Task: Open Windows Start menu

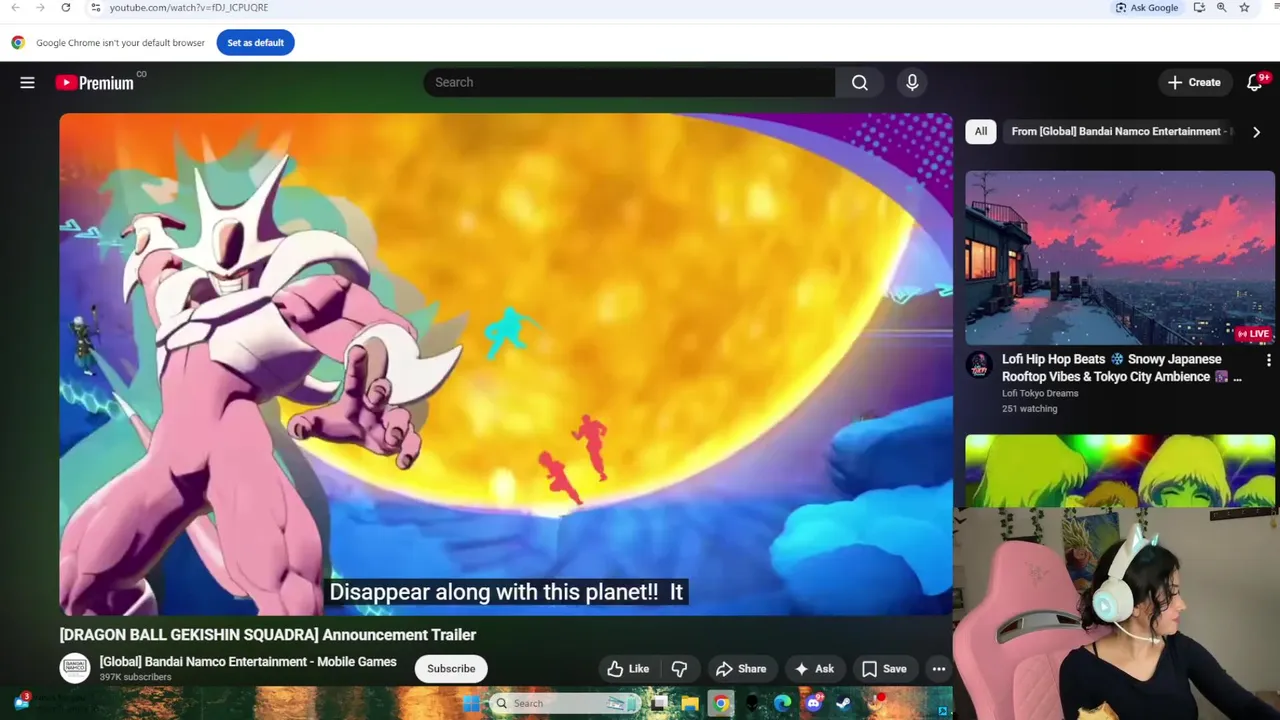Action: (471, 704)
